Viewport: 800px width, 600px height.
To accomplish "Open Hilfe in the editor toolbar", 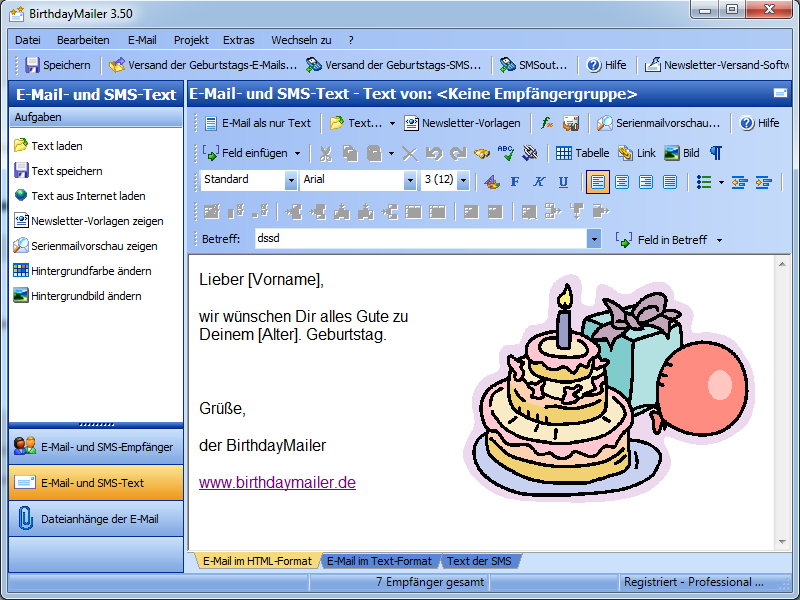I will point(760,123).
